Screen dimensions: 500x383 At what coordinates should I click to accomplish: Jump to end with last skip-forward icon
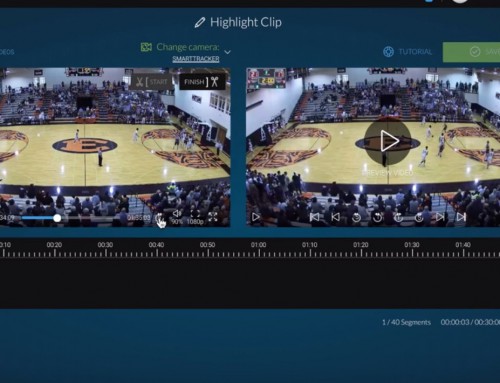pos(461,217)
